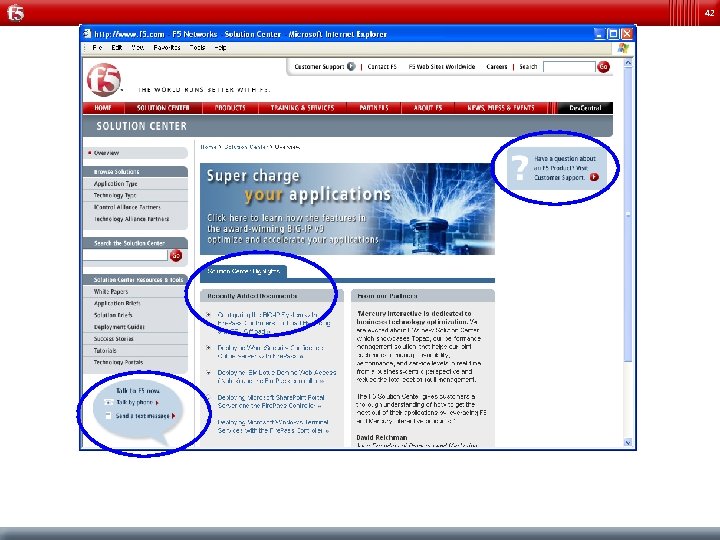Open the Help menu

(x=220, y=47)
